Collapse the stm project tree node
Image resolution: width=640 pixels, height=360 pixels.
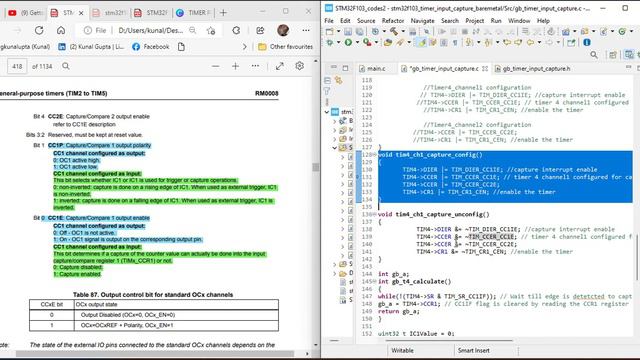click(327, 112)
